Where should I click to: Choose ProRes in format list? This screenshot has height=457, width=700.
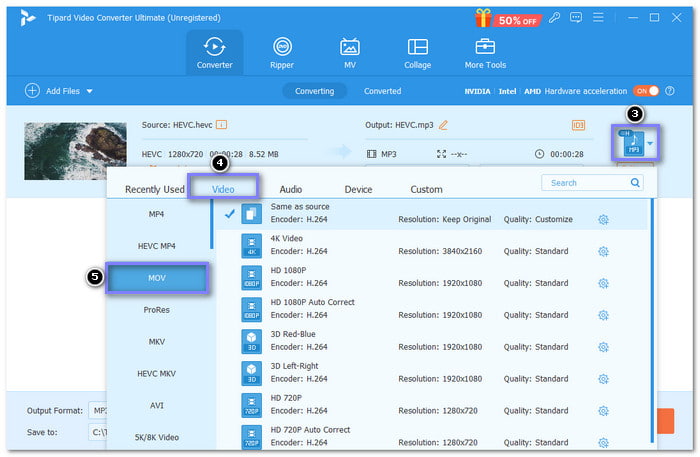[x=157, y=310]
